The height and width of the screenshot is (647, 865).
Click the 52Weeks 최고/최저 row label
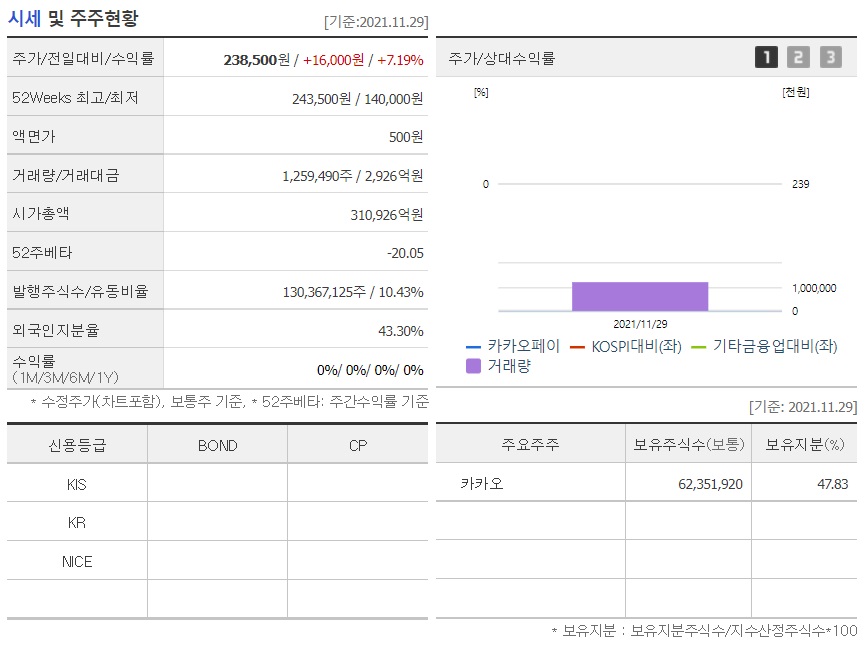(75, 98)
